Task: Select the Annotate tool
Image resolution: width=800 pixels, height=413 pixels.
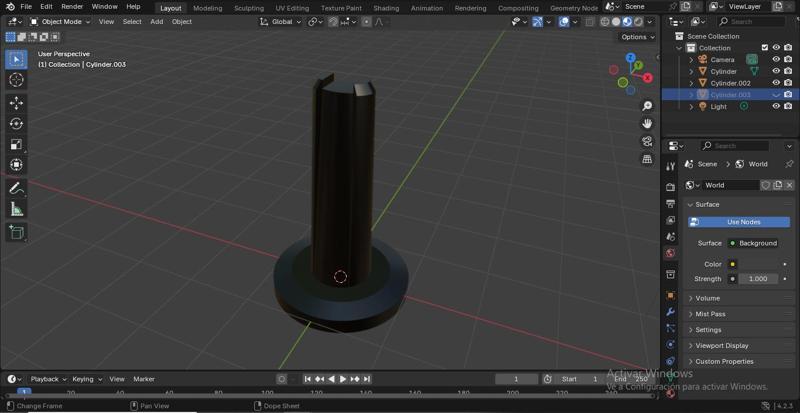Action: (16, 188)
